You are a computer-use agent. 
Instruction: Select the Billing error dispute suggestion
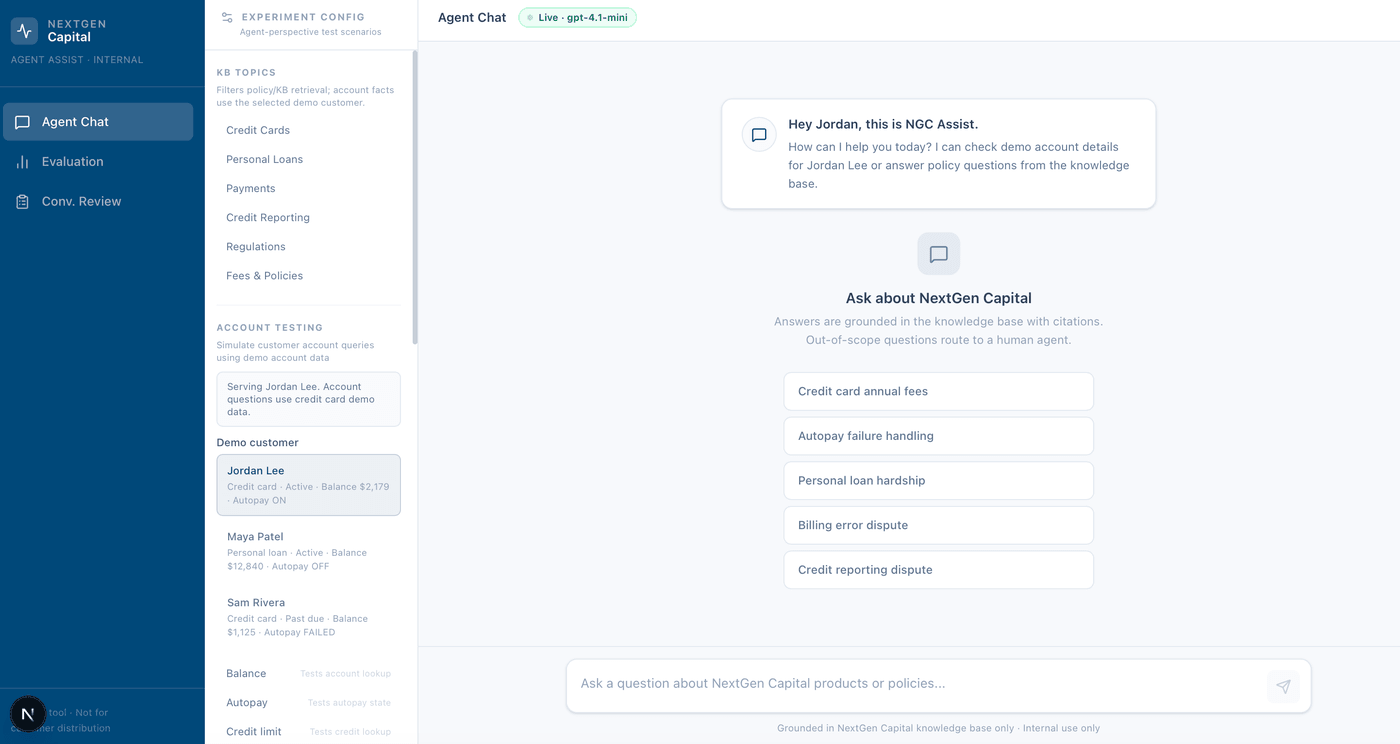pyautogui.click(x=938, y=525)
